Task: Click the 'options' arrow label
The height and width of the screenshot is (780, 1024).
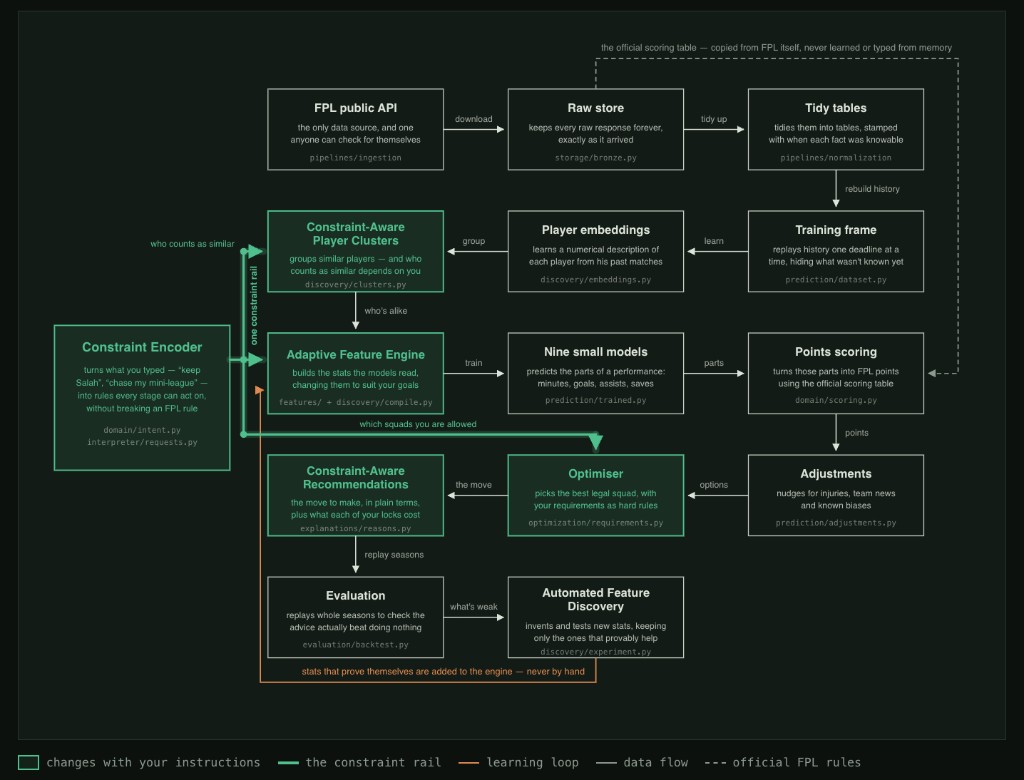Action: (x=714, y=485)
